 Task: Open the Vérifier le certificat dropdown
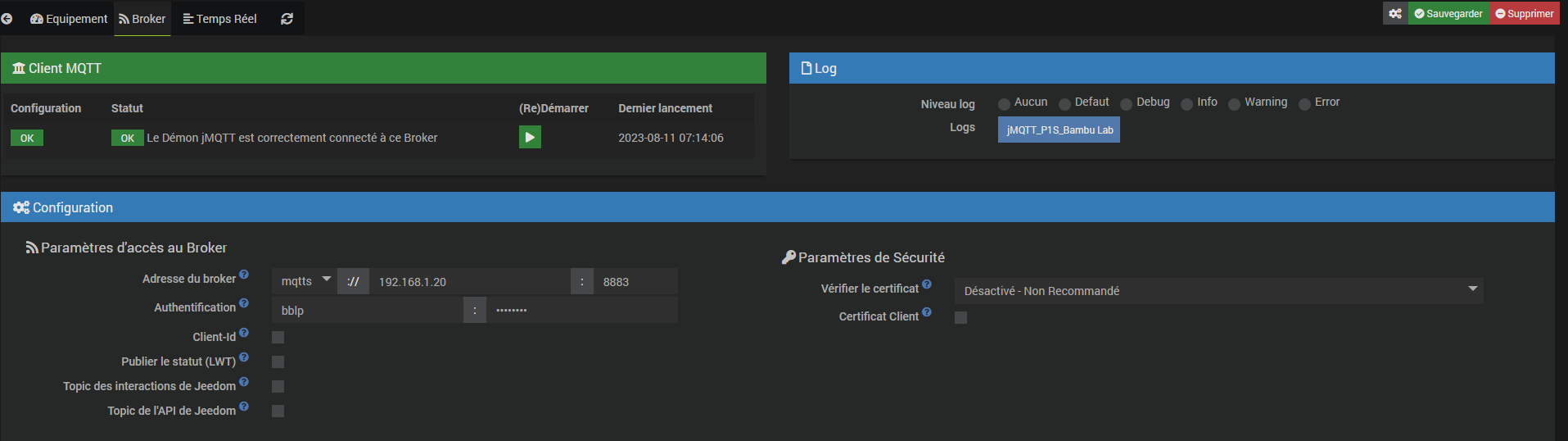pos(1218,290)
